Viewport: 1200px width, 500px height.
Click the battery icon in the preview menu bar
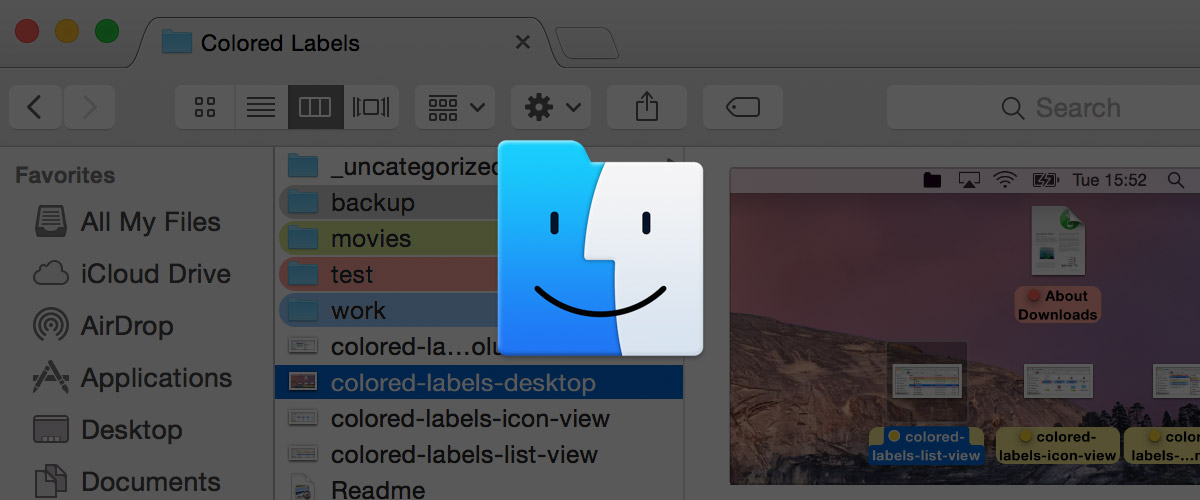(1045, 180)
